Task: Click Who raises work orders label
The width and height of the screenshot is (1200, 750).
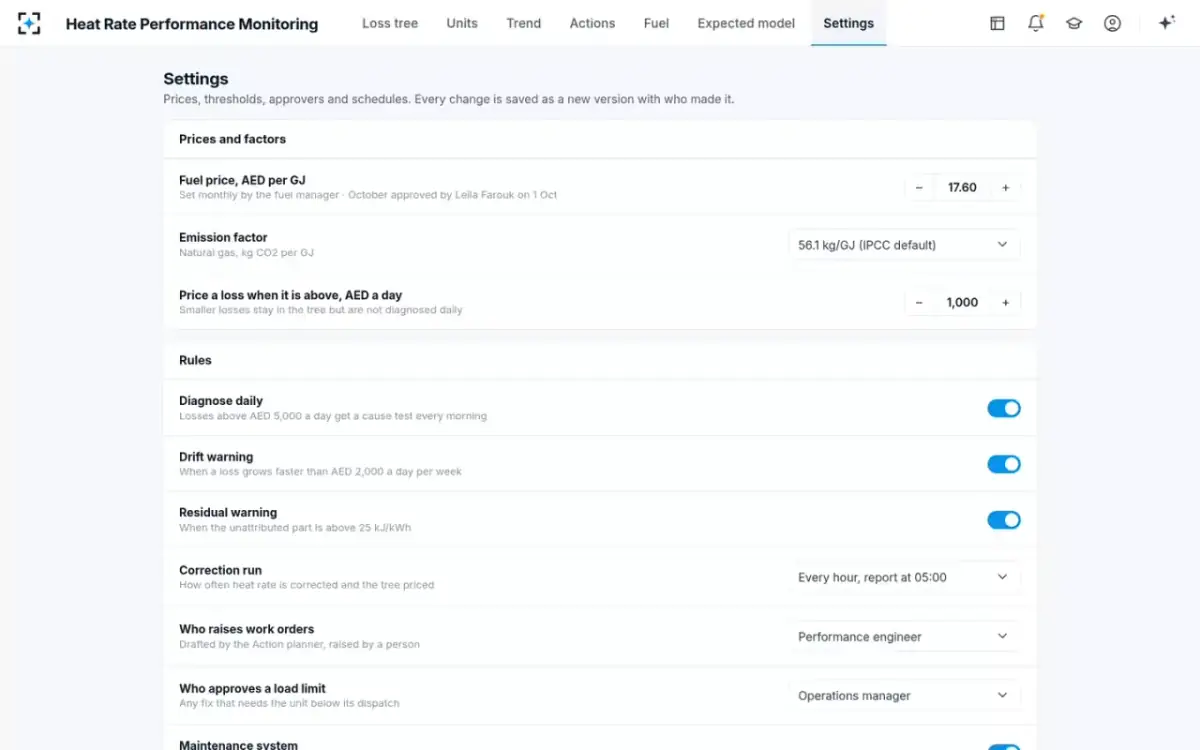Action: pos(247,630)
